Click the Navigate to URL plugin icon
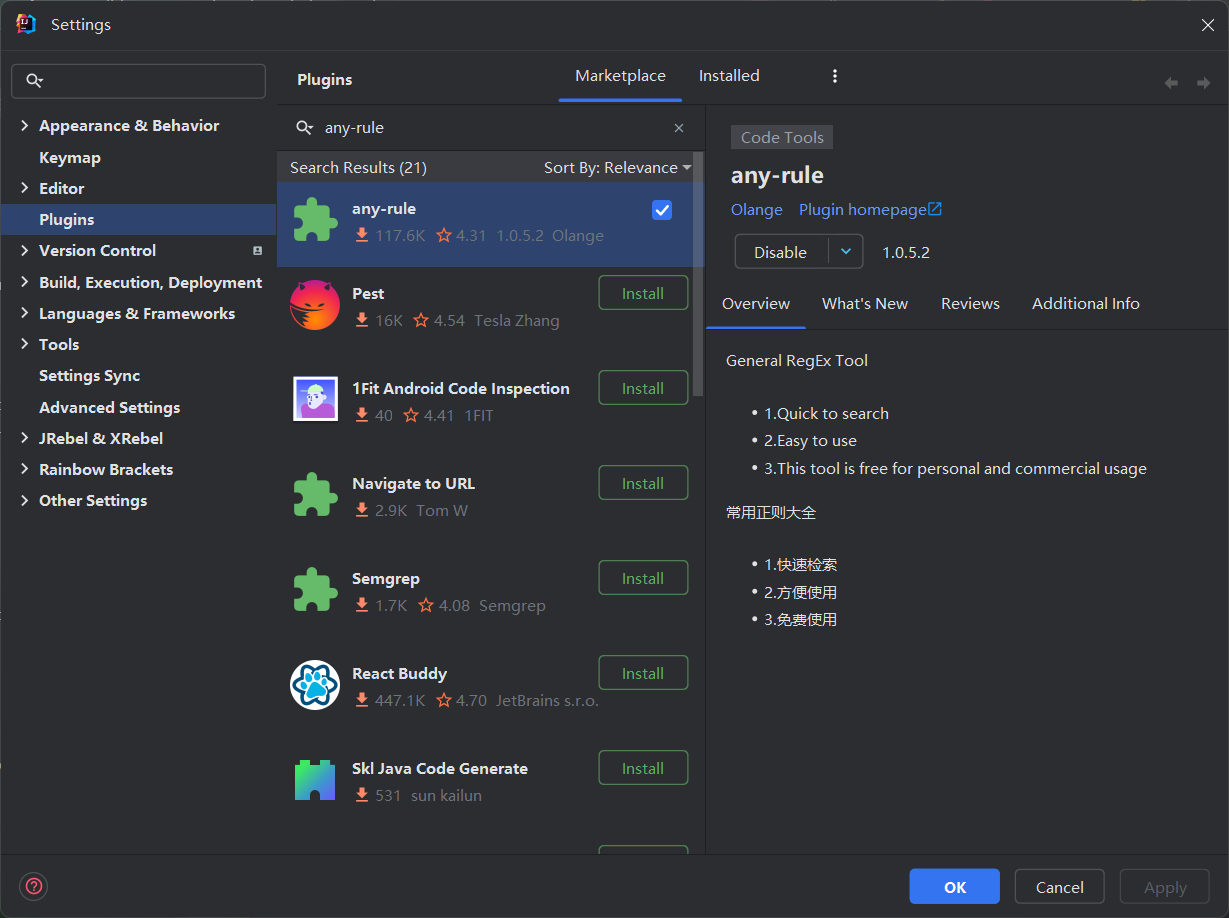 point(315,495)
